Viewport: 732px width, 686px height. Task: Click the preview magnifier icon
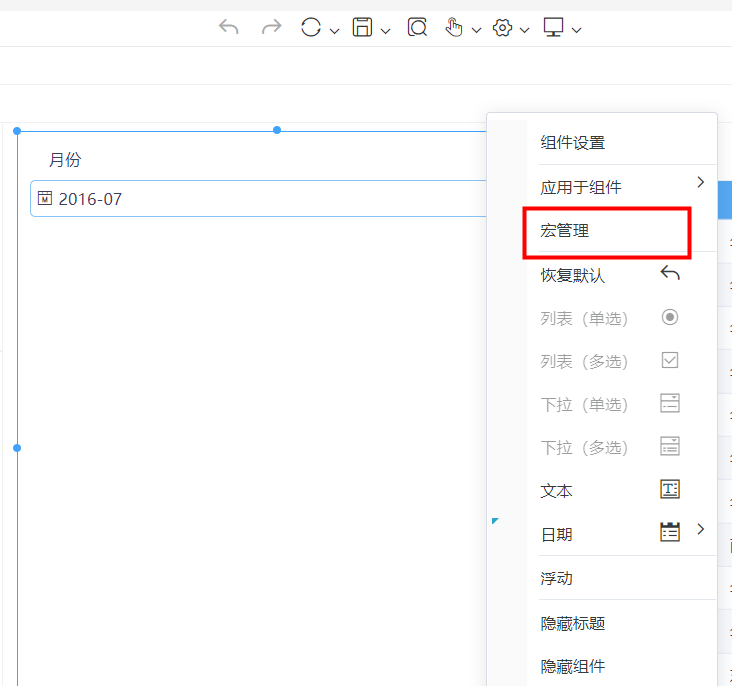click(x=417, y=27)
